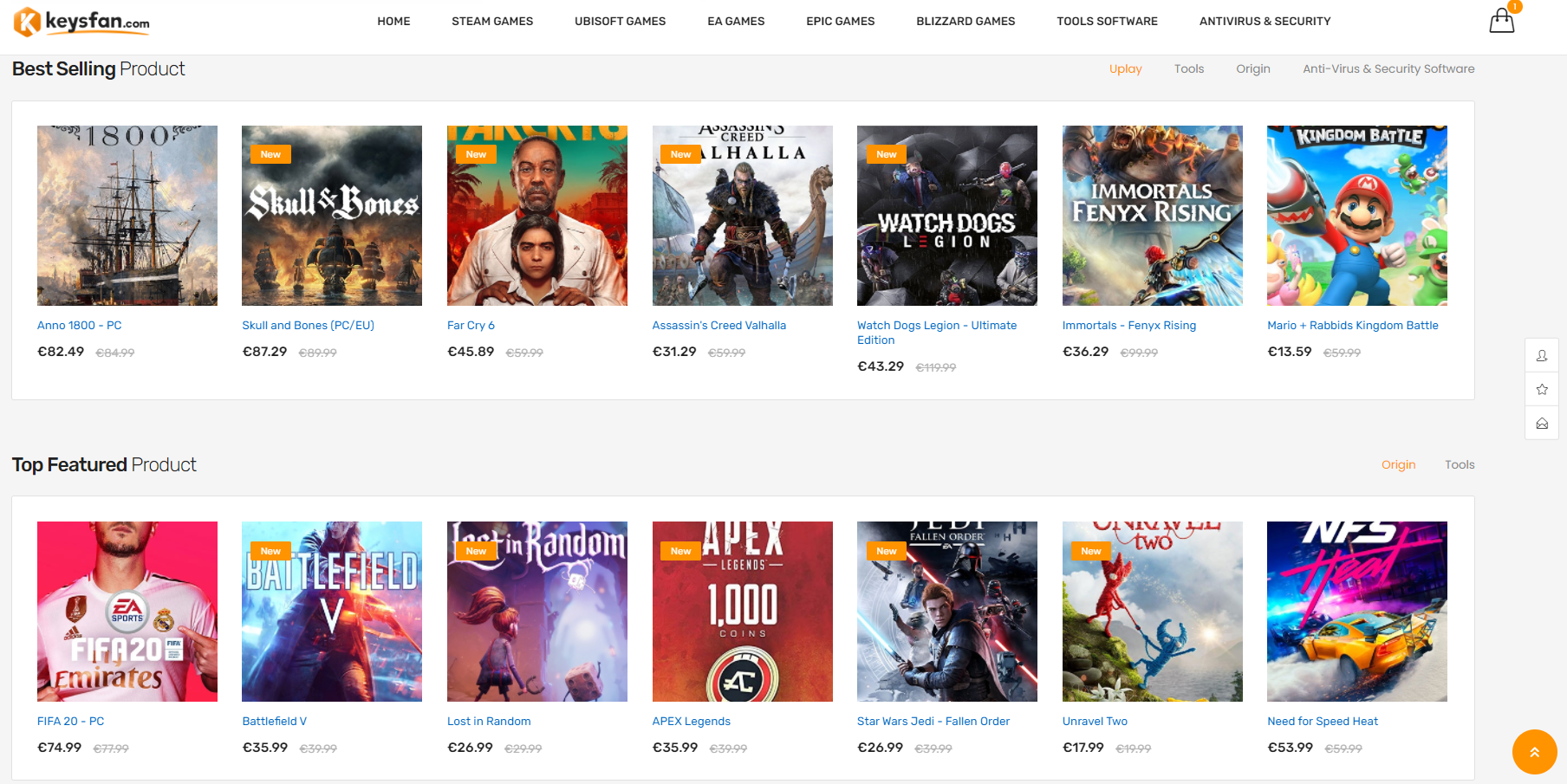This screenshot has height=784, width=1567.
Task: Click the 'Battlefield V' title link
Action: (x=275, y=722)
